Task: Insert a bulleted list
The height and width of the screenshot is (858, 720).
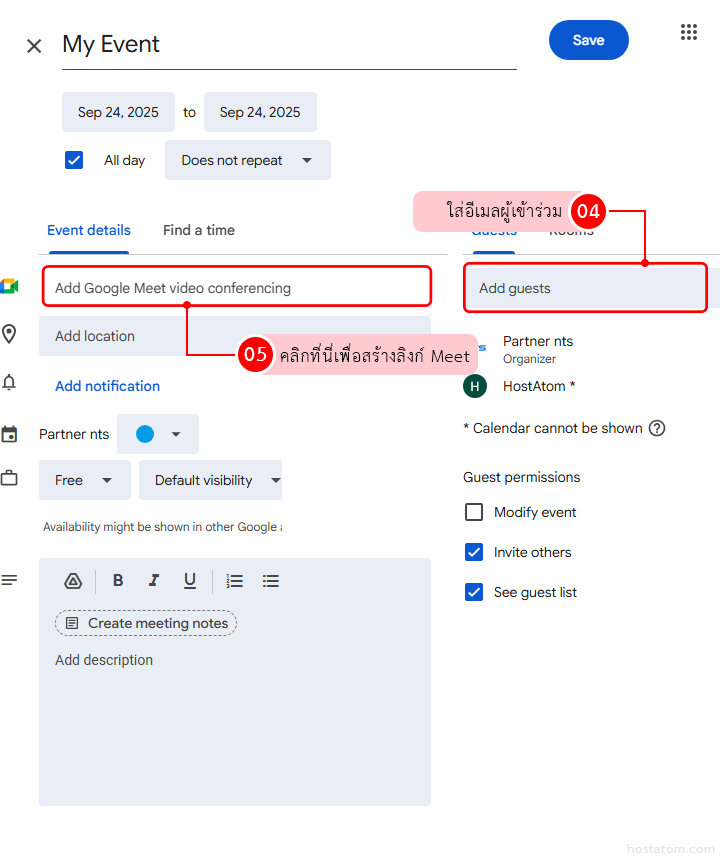Action: (x=270, y=581)
